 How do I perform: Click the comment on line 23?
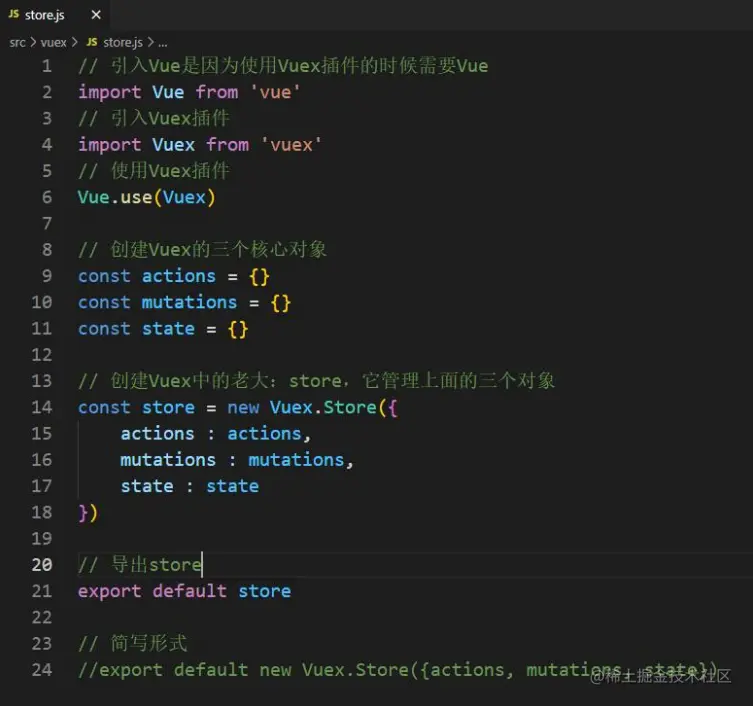pyautogui.click(x=133, y=643)
